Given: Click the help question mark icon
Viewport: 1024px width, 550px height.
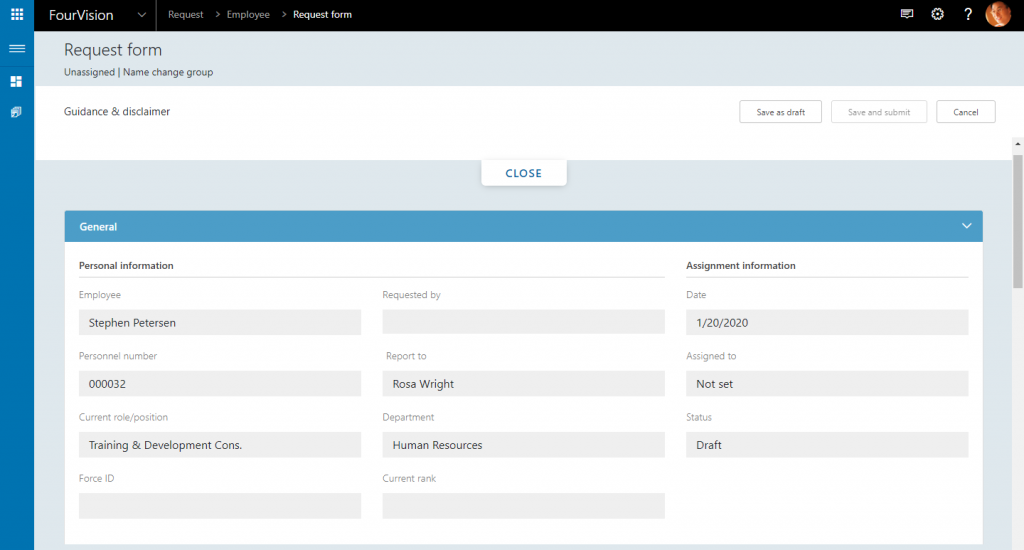Looking at the screenshot, I should point(968,15).
